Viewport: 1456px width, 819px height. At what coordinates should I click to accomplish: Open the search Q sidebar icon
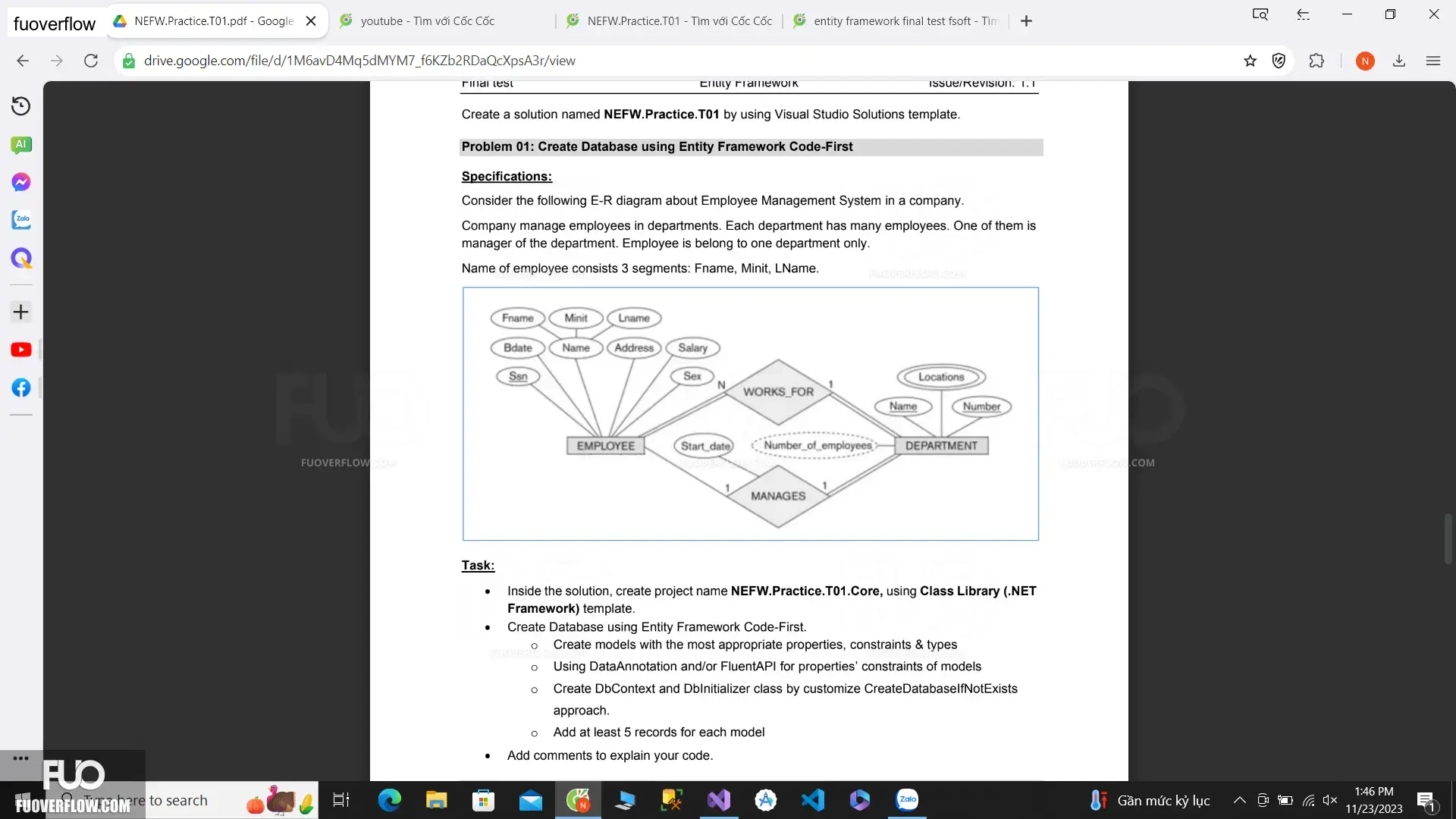[21, 259]
